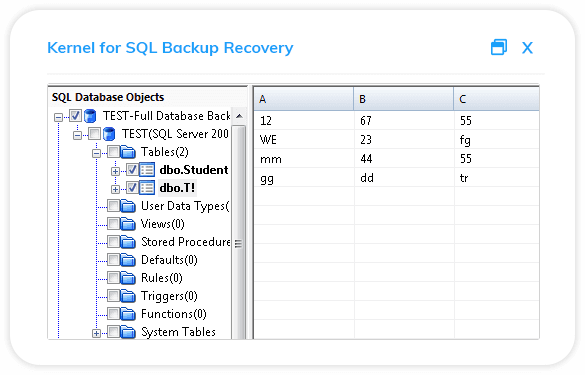Click the Views(0) folder icon

[128, 224]
